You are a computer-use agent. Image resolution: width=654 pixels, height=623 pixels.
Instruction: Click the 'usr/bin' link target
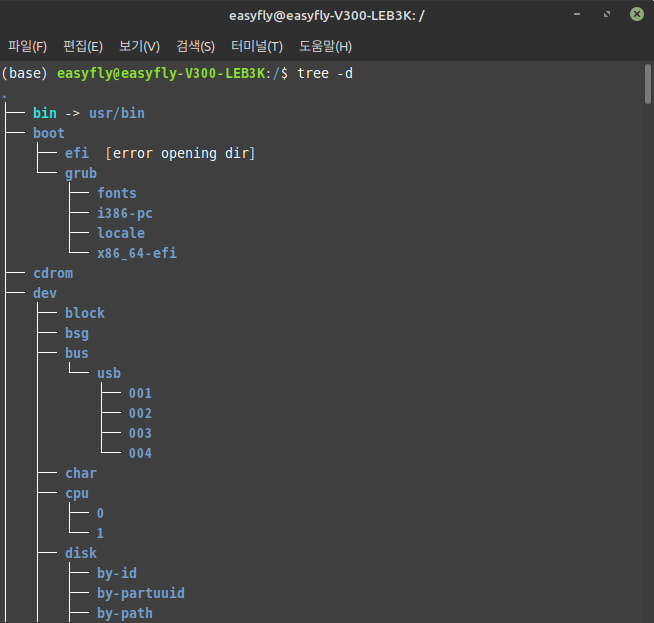point(117,113)
